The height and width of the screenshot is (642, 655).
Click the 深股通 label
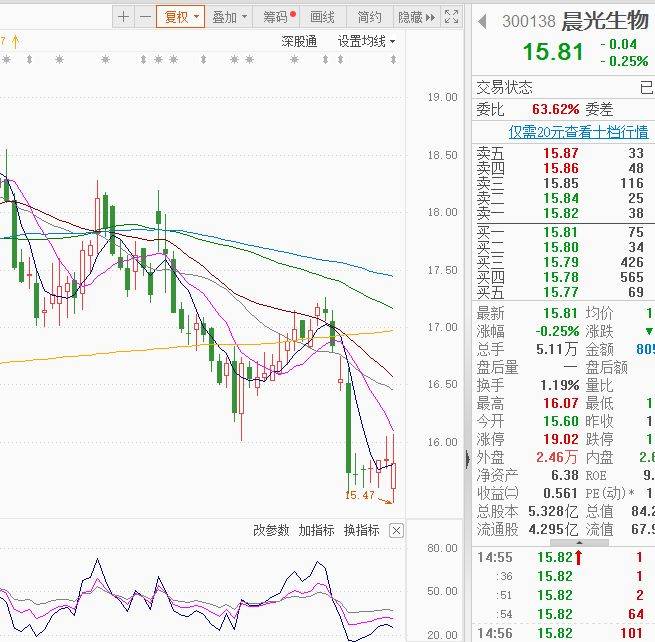pyautogui.click(x=298, y=41)
